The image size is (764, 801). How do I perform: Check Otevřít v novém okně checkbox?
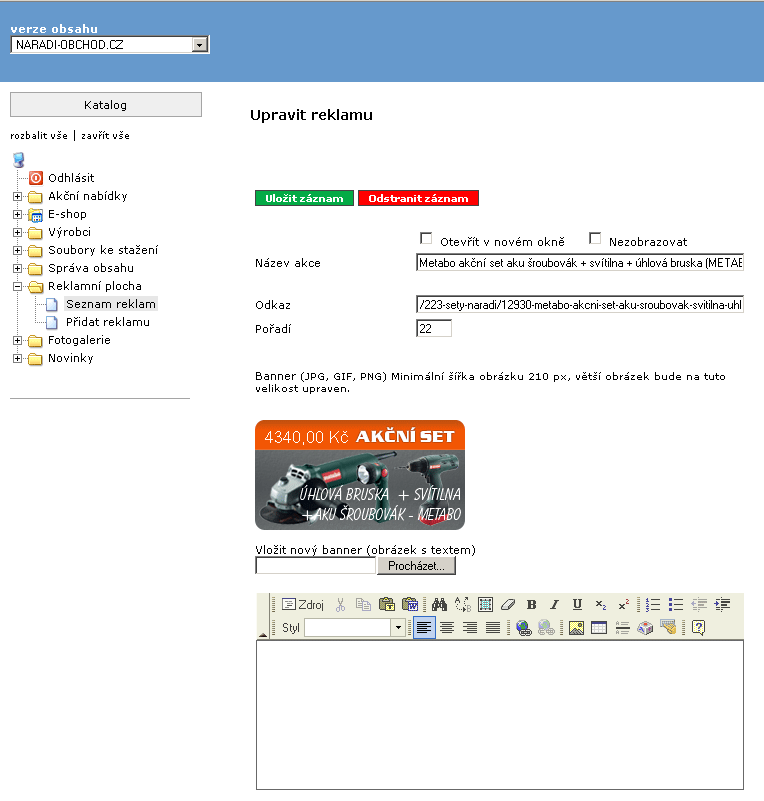pyautogui.click(x=426, y=238)
